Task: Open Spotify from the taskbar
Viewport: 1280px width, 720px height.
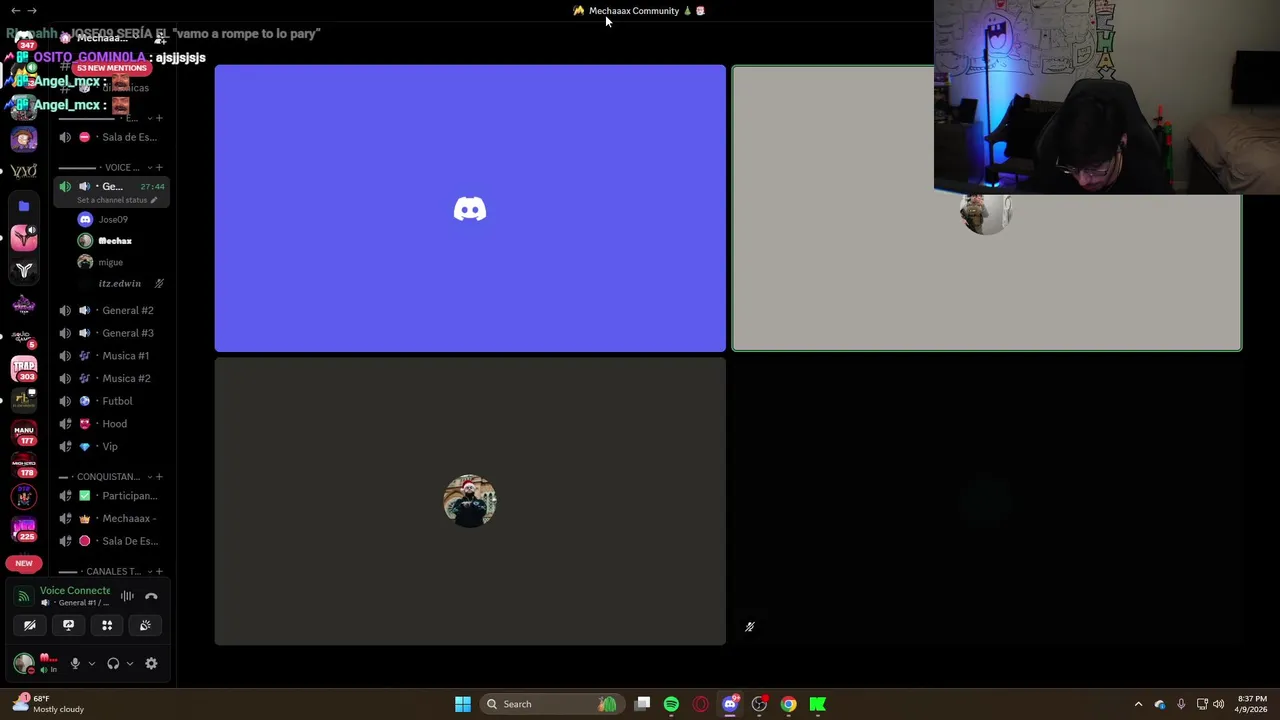Action: tap(671, 704)
